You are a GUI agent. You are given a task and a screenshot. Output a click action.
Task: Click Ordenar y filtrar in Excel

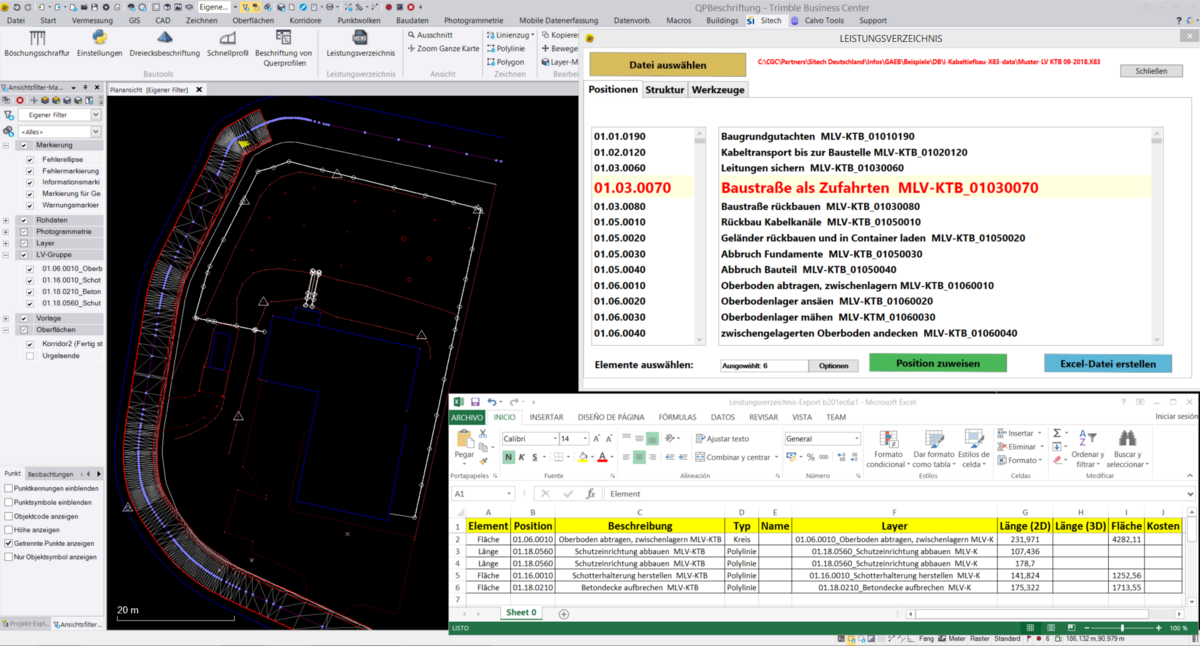click(1087, 450)
